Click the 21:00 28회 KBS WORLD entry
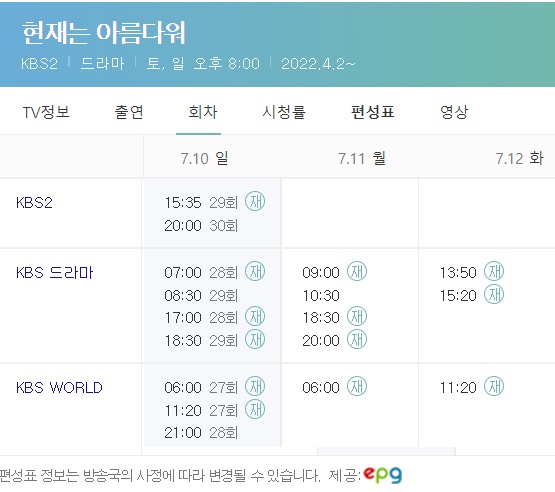 point(201,433)
